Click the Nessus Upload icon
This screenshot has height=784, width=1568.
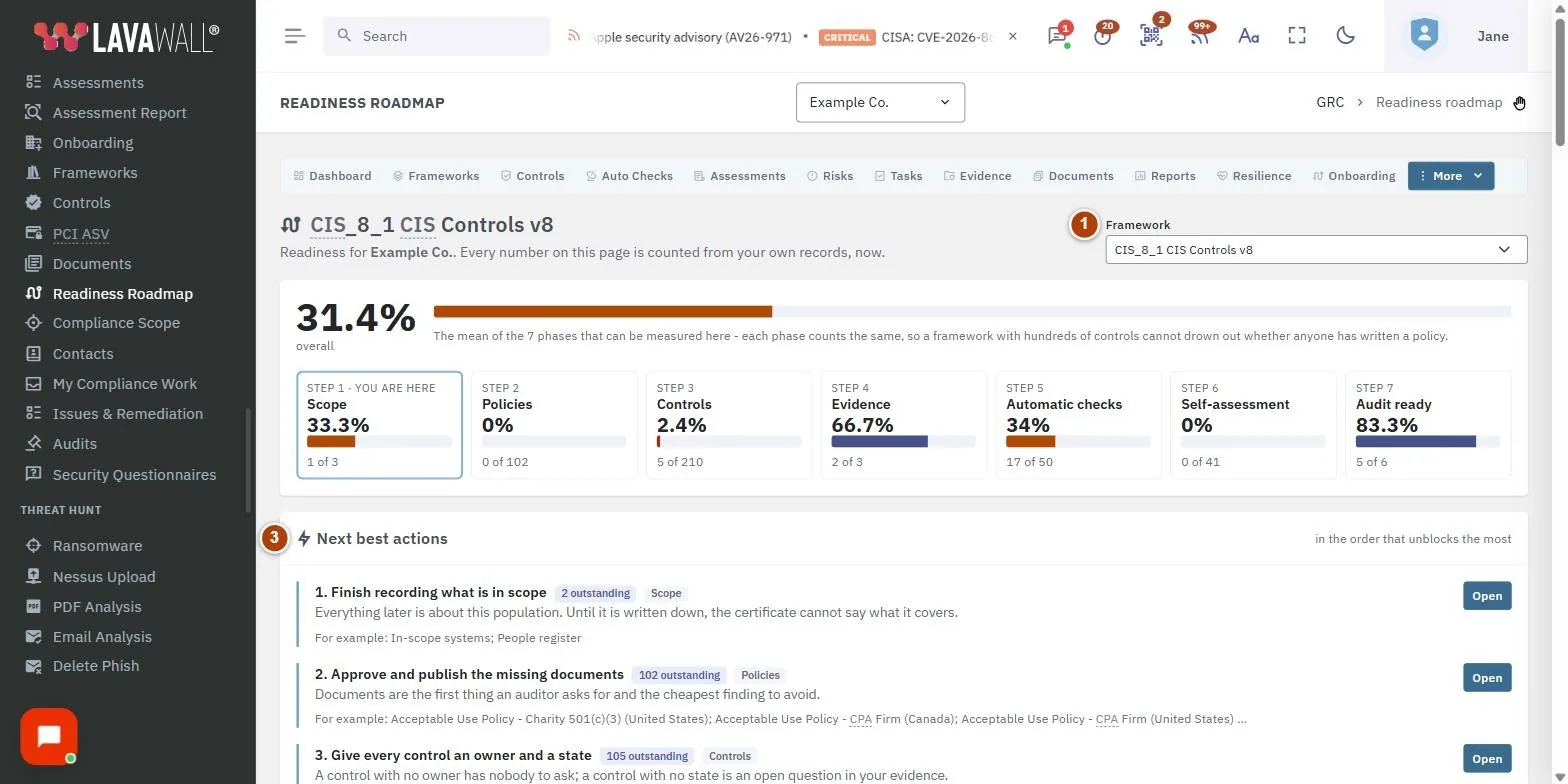click(34, 576)
